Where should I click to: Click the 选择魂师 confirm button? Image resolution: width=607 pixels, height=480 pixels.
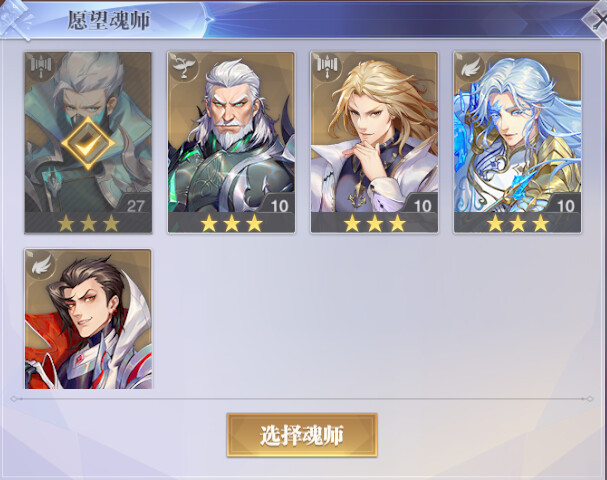coord(302,435)
